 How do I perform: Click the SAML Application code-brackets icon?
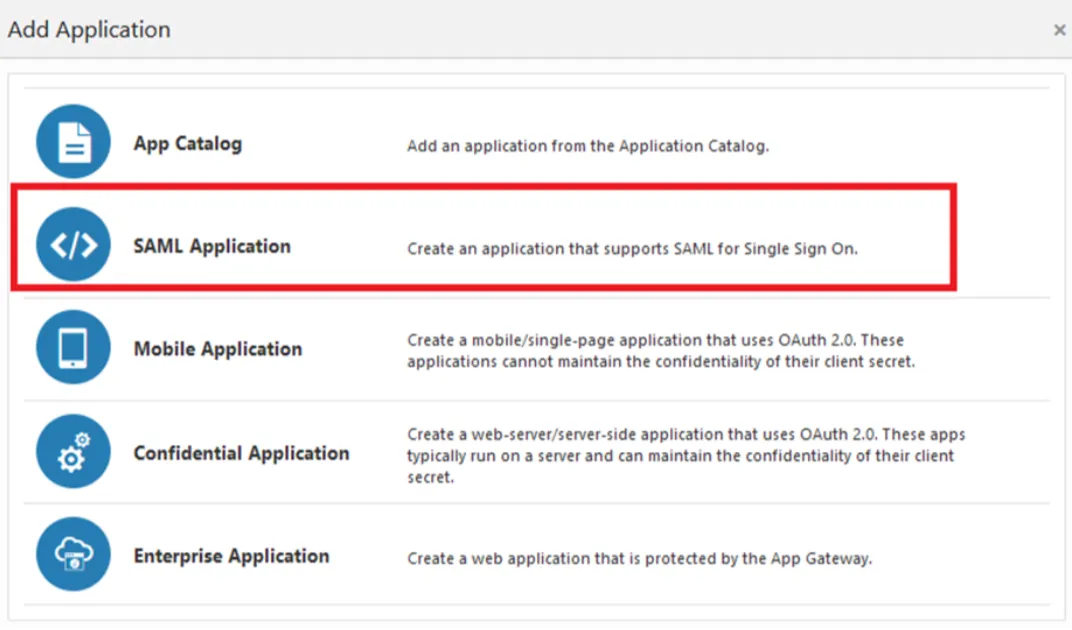tap(73, 244)
